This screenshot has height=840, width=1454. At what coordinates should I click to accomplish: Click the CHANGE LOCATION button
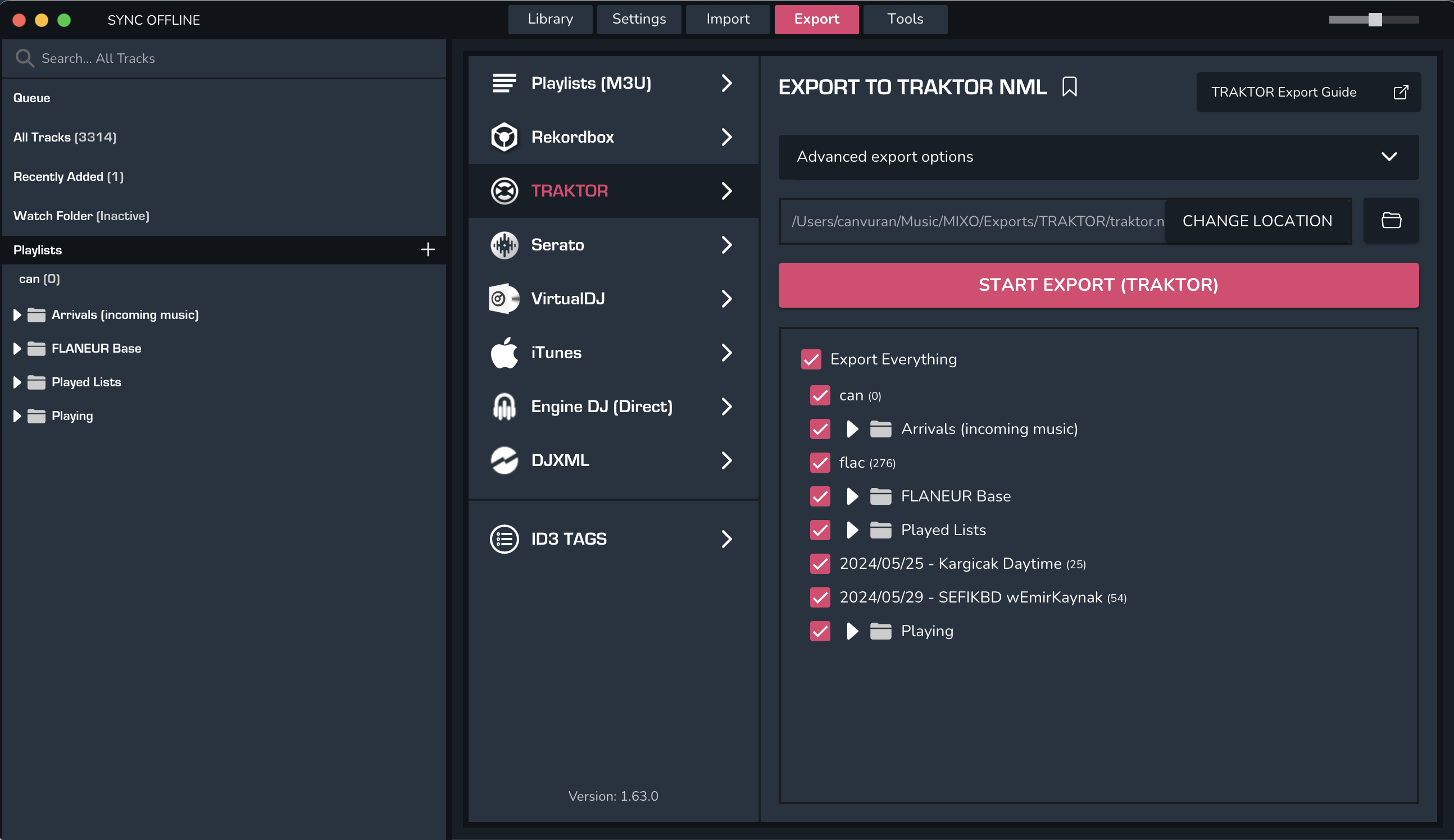click(1257, 221)
